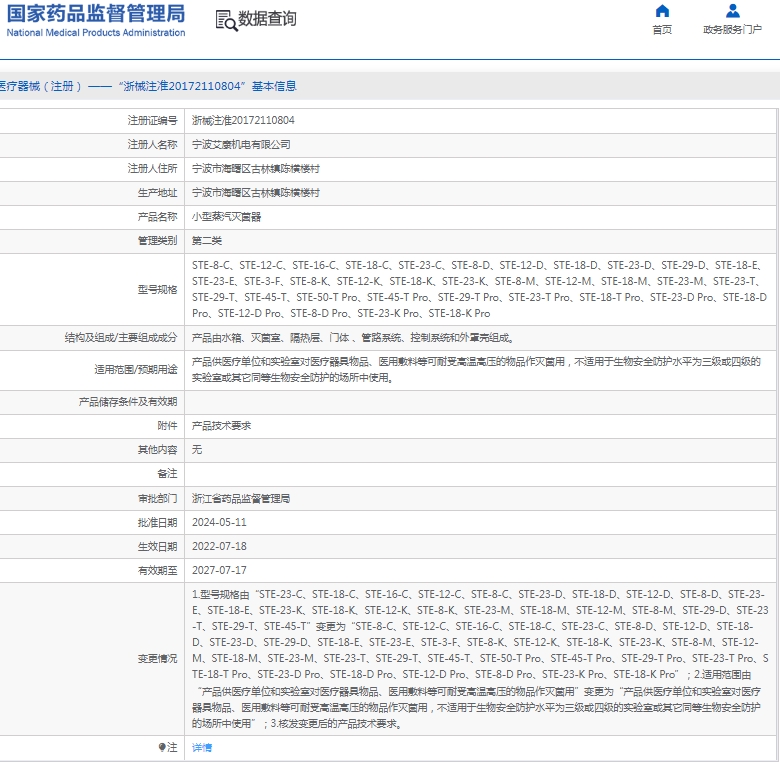780x764 pixels.
Task: Click product name 小型蒸汽灭菌器
Action: [226, 217]
